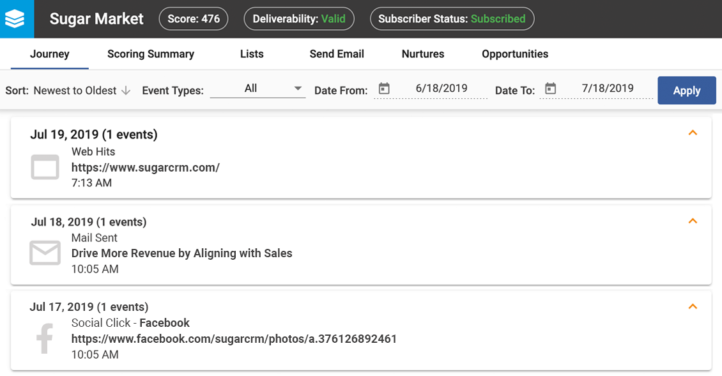The image size is (722, 376).
Task: Click the Jul 19, 2019 (1 events) heading
Action: [94, 134]
